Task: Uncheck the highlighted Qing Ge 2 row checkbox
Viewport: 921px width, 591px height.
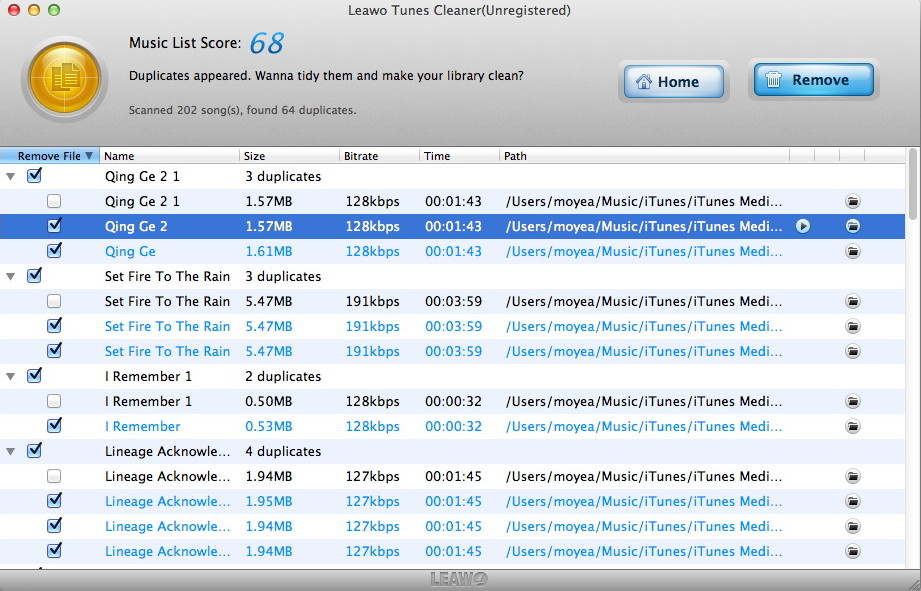Action: (x=55, y=226)
